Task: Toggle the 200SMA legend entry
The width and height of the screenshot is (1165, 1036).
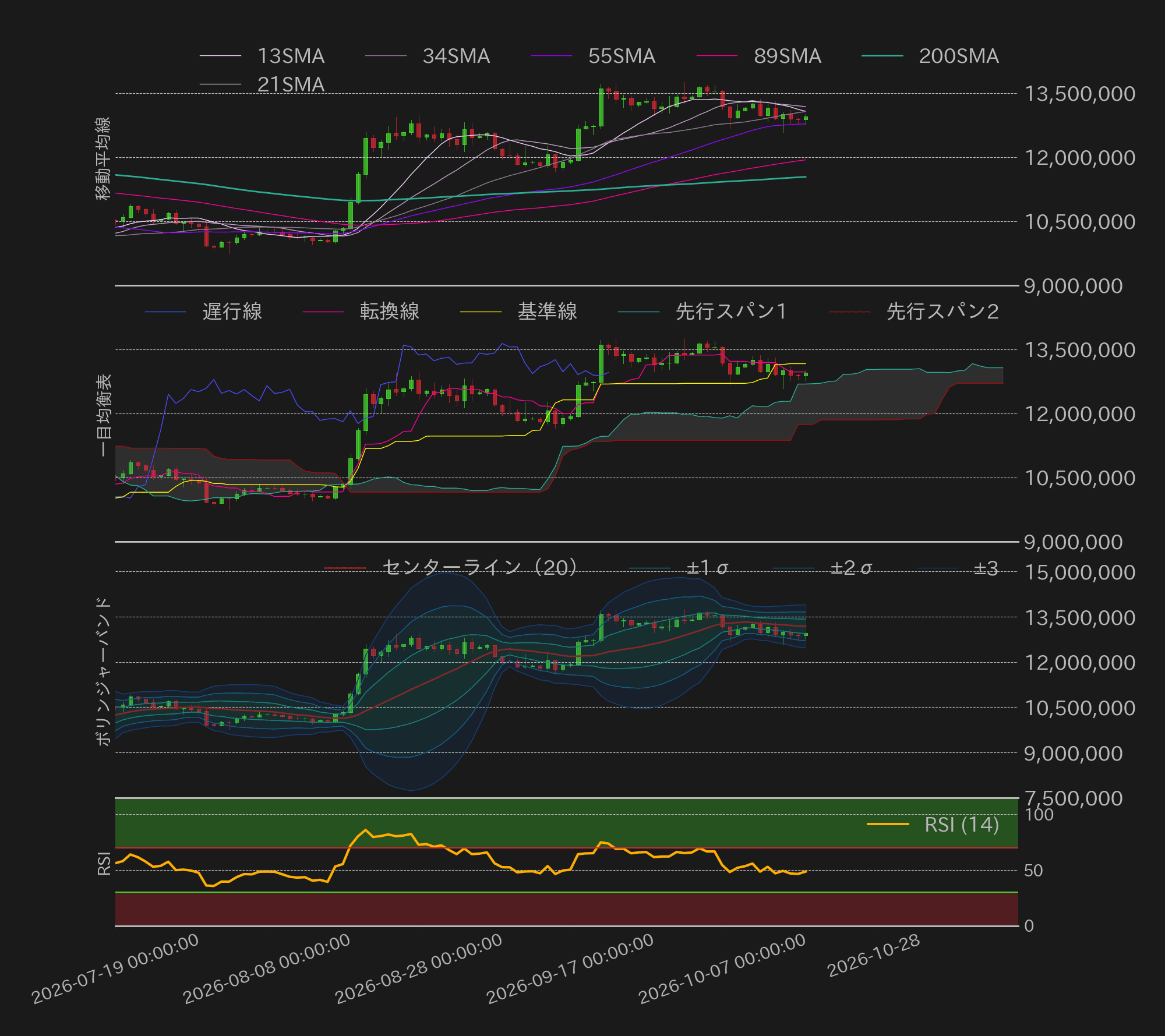Action: [930, 56]
